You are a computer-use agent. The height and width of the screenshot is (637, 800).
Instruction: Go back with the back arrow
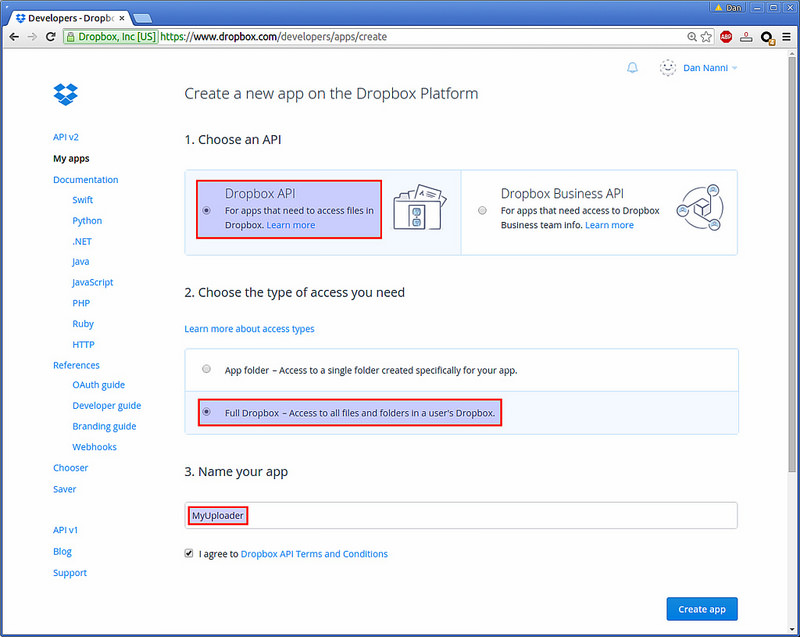point(14,37)
